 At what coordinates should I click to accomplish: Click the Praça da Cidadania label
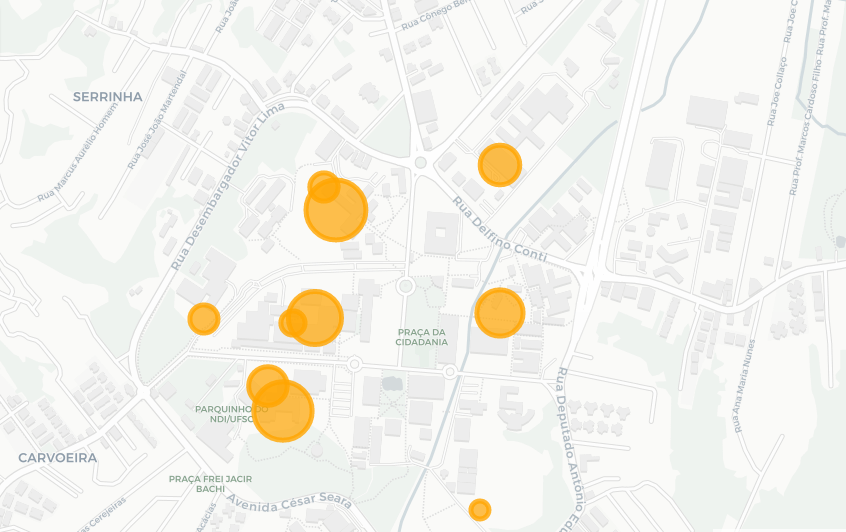422,337
